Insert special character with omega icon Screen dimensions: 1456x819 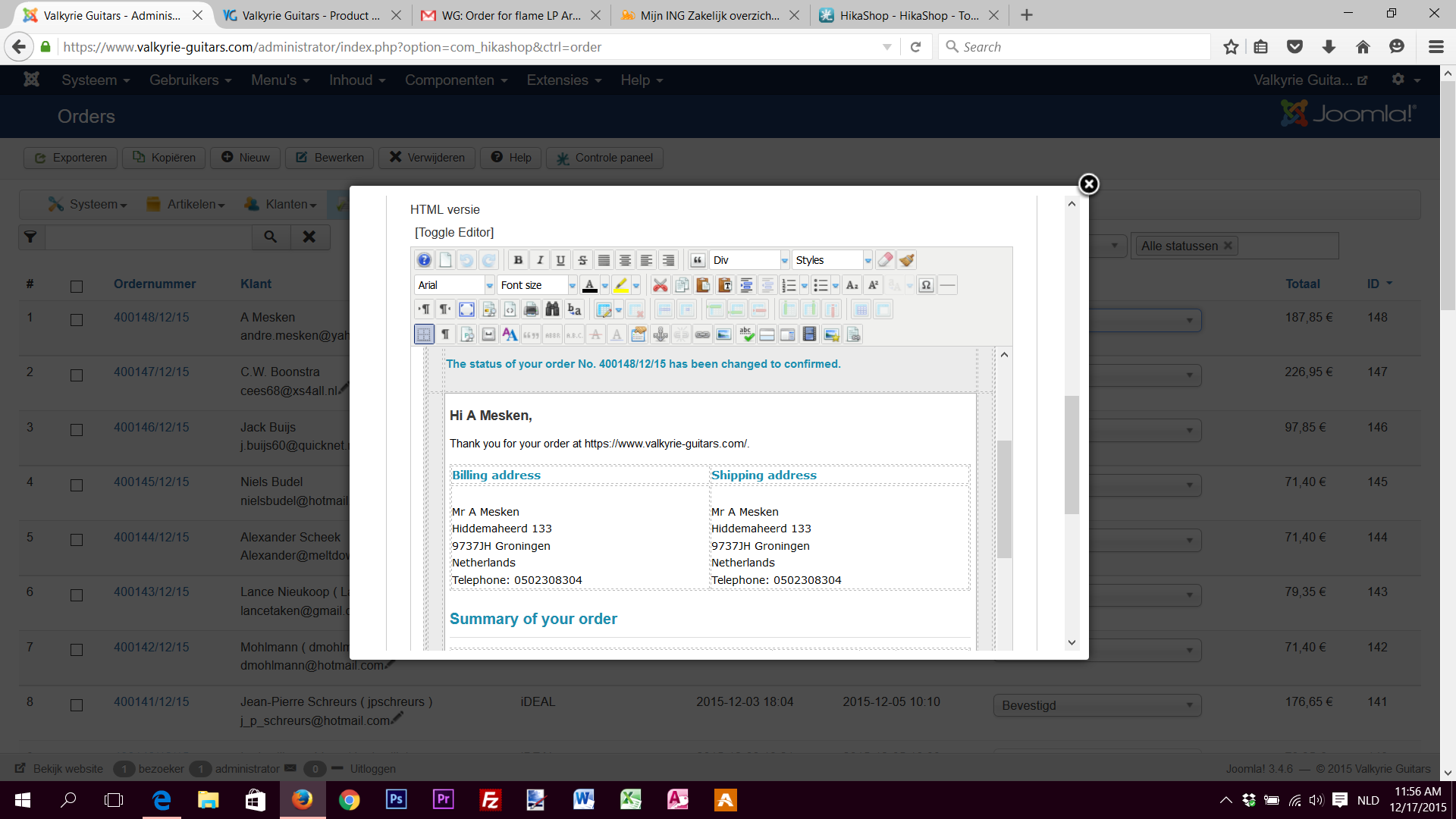[x=926, y=285]
